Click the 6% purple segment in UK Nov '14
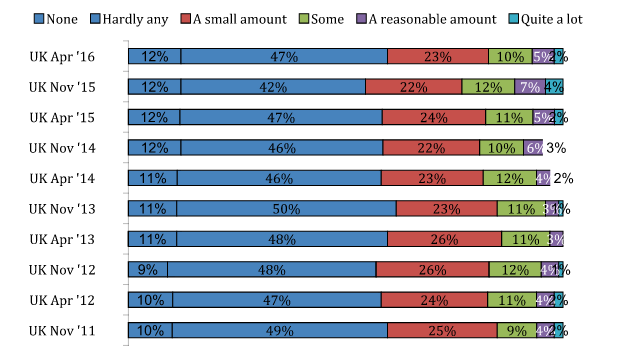Screen dimensions: 617x362 [533, 148]
